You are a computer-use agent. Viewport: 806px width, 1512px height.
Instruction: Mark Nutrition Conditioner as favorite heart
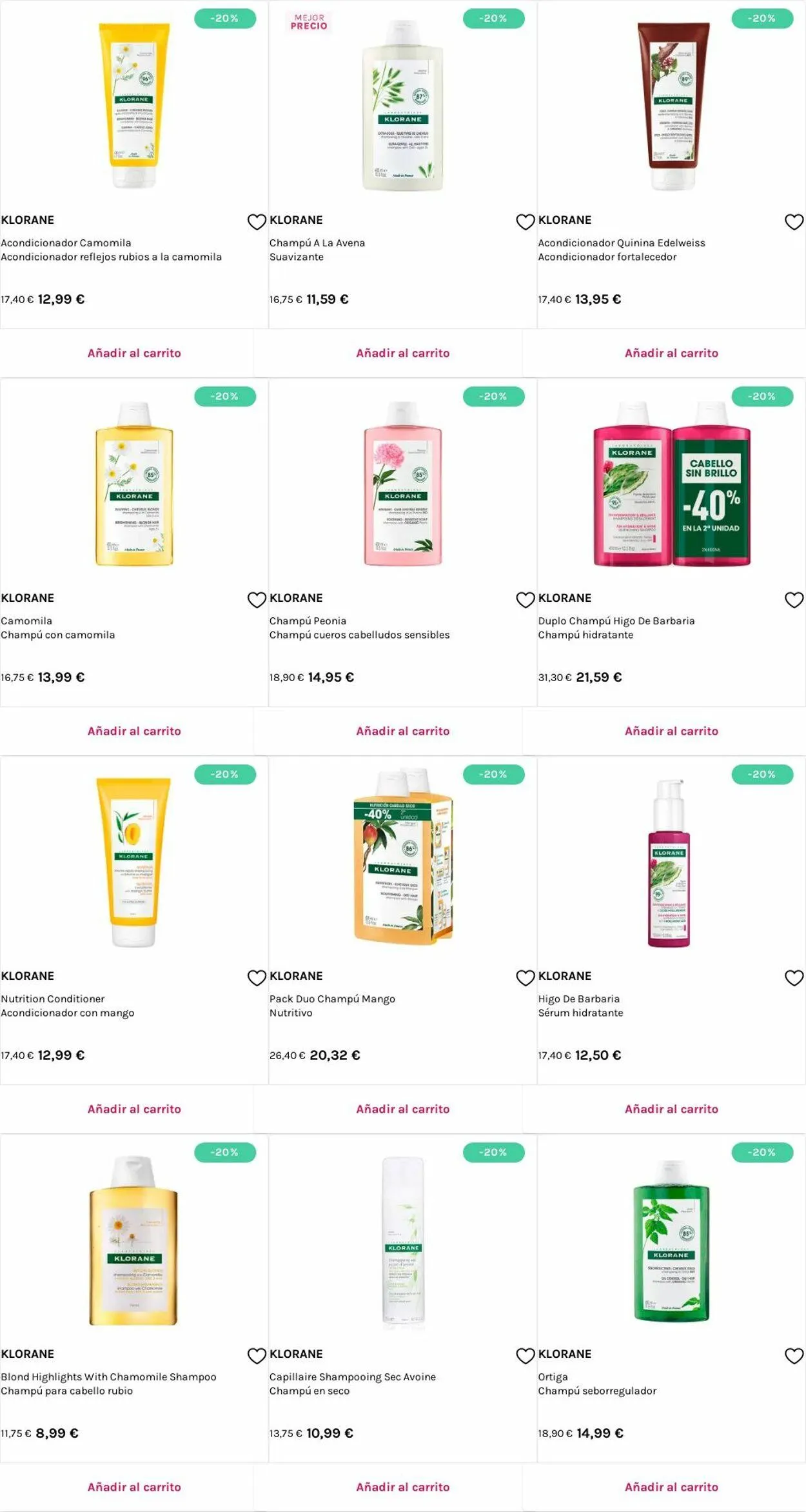pyautogui.click(x=257, y=978)
